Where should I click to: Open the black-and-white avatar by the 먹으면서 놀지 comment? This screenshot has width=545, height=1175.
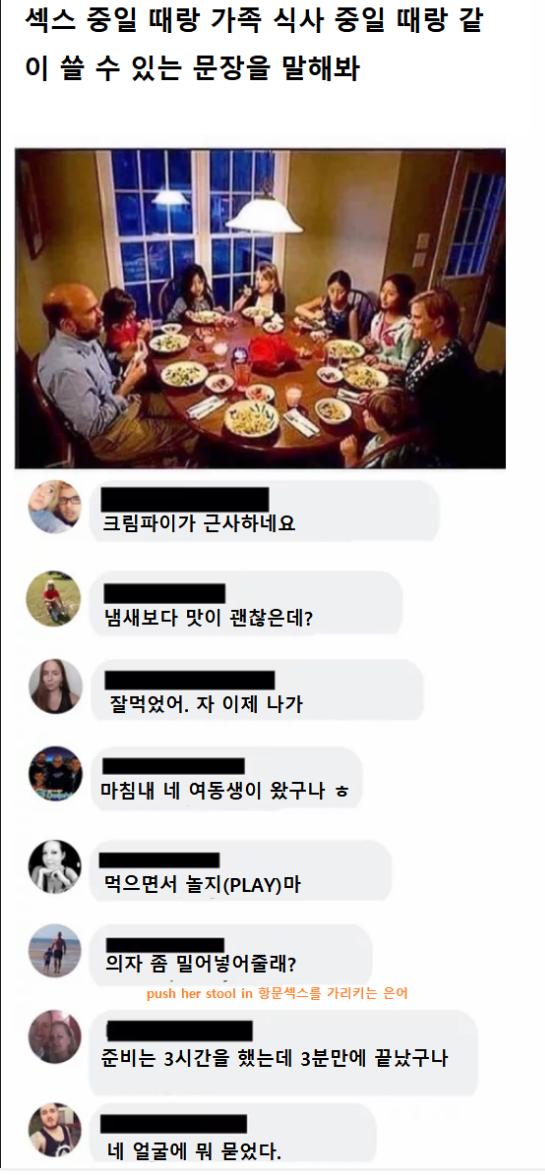pyautogui.click(x=55, y=866)
